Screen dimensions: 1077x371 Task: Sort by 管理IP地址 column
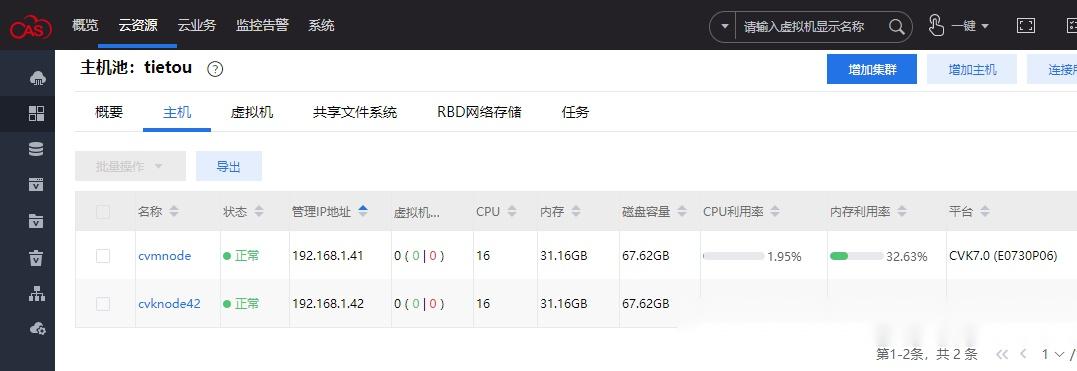click(363, 211)
